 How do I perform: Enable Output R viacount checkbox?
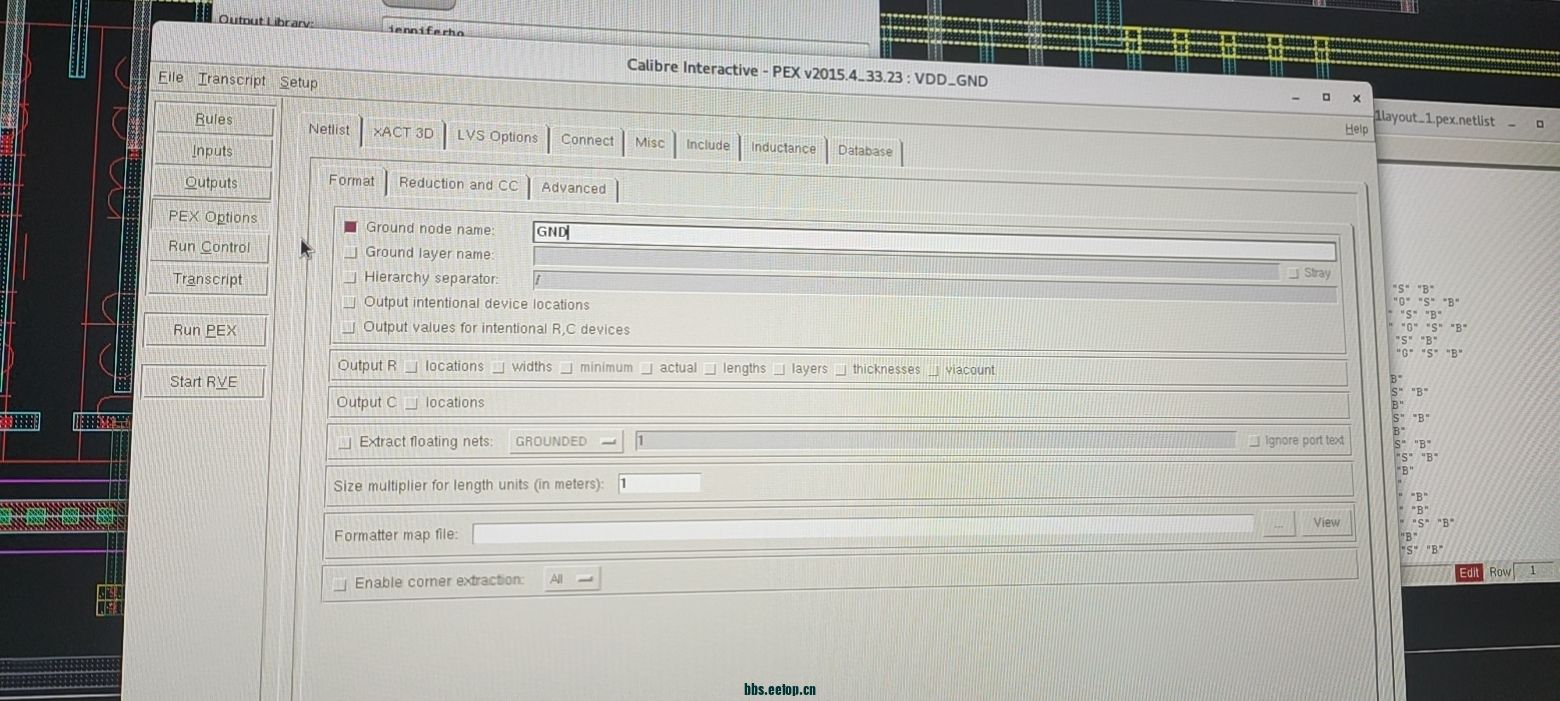pyautogui.click(x=933, y=371)
